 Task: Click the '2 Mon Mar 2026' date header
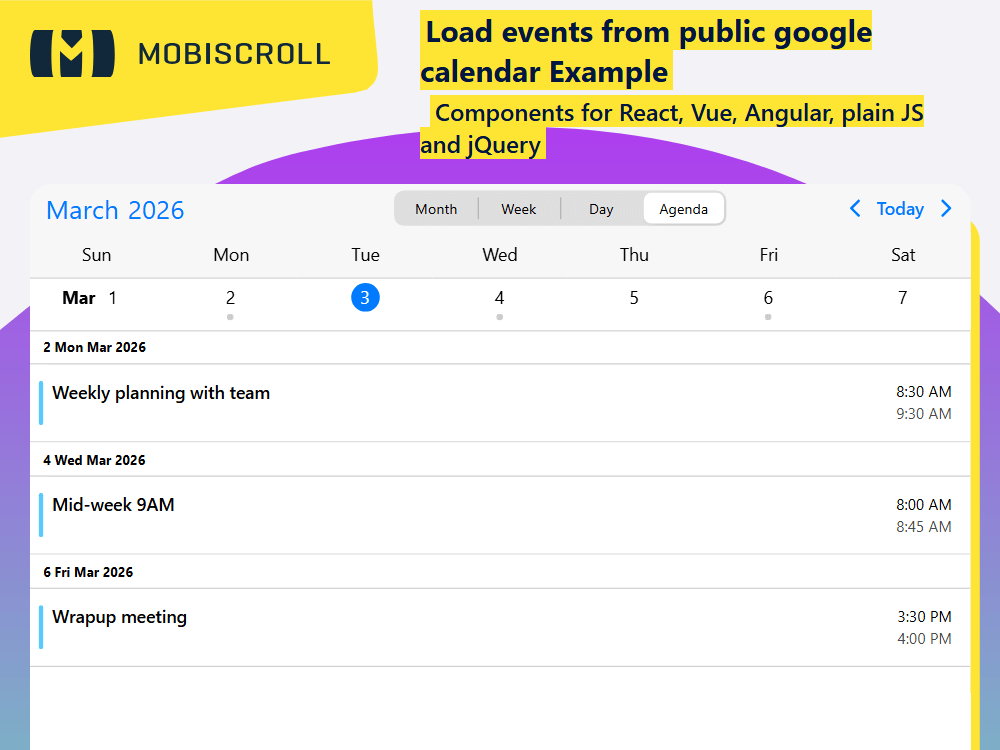coord(95,347)
